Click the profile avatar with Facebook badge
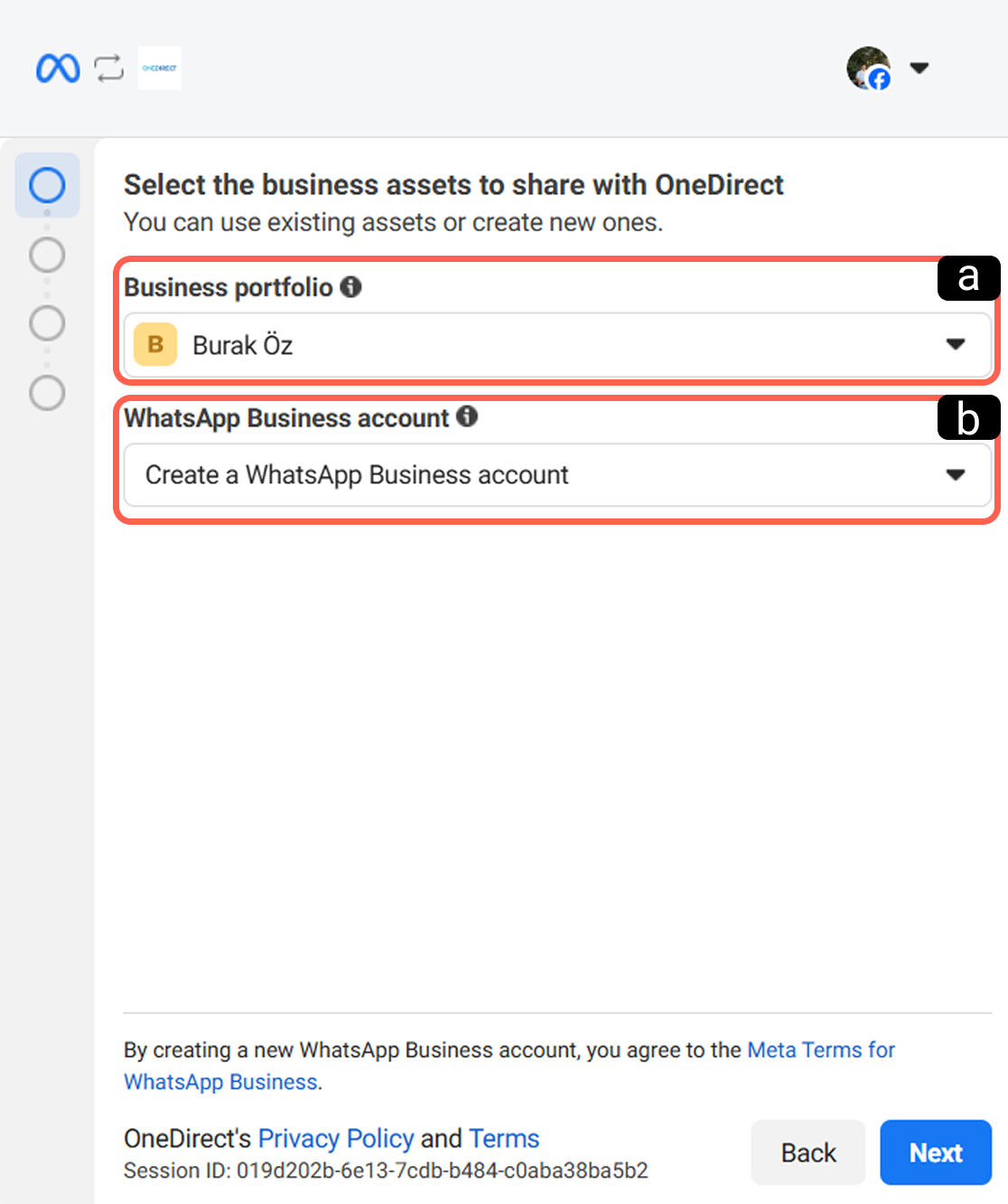Screen dimensions: 1008x1204 coord(869,68)
